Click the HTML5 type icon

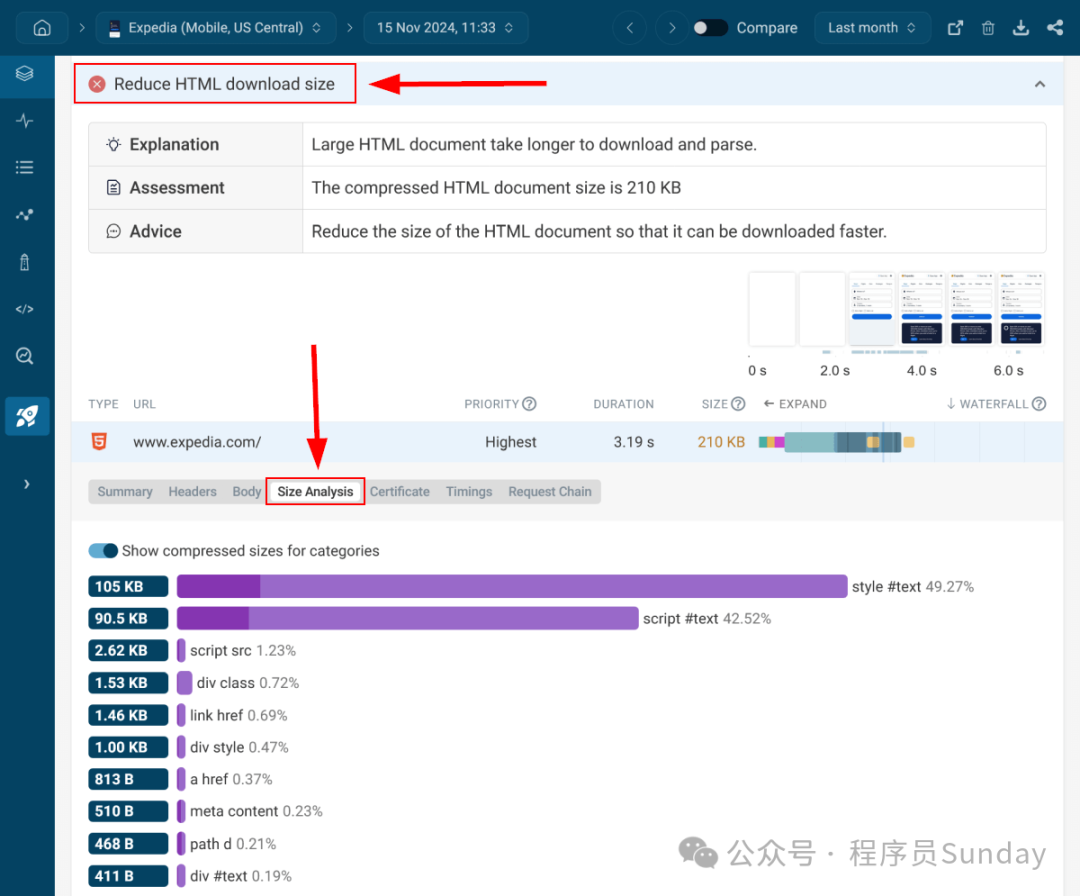pos(99,441)
